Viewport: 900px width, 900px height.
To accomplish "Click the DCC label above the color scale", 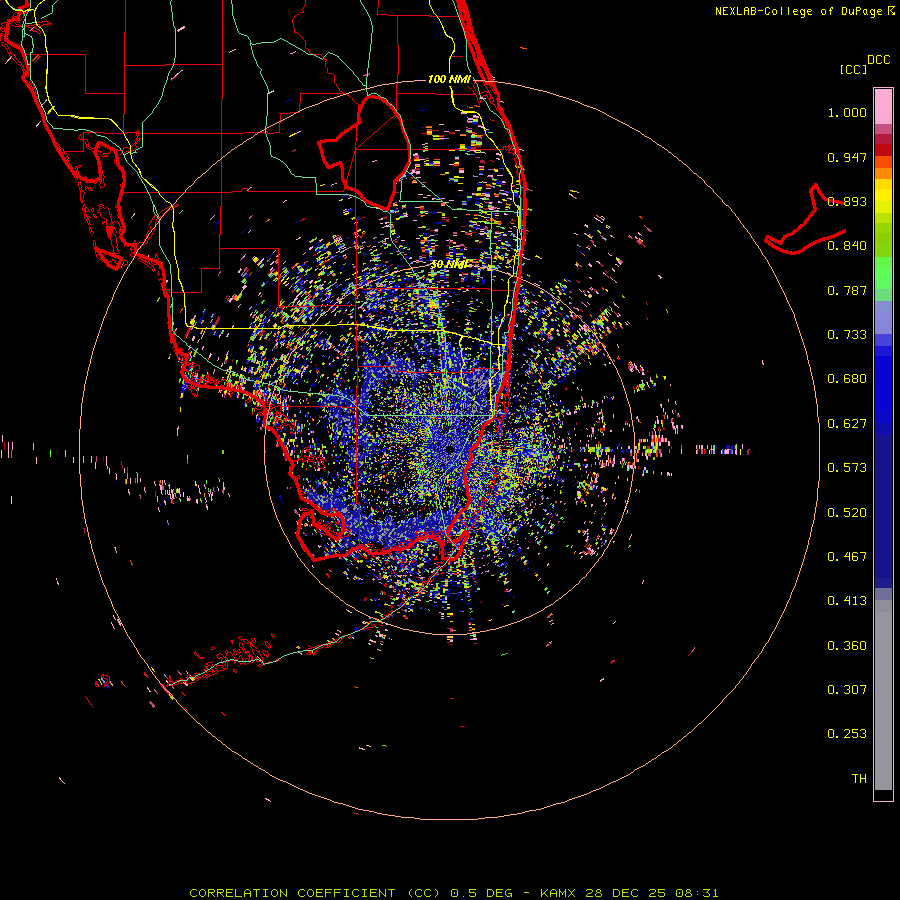I will click(878, 60).
